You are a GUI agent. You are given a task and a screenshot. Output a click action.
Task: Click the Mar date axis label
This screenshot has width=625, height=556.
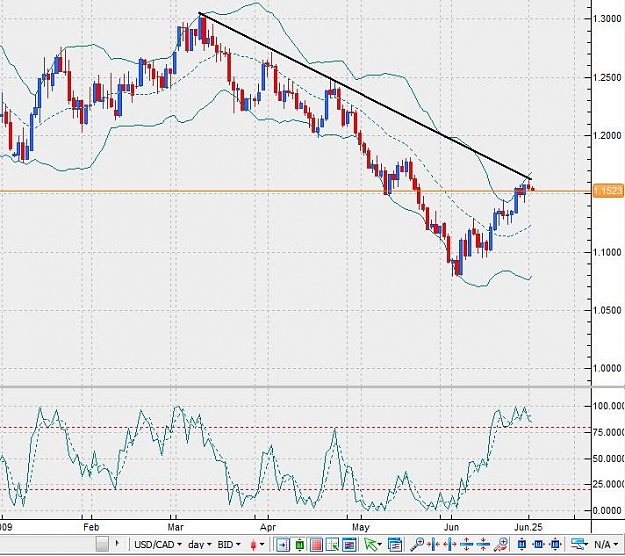[x=175, y=527]
